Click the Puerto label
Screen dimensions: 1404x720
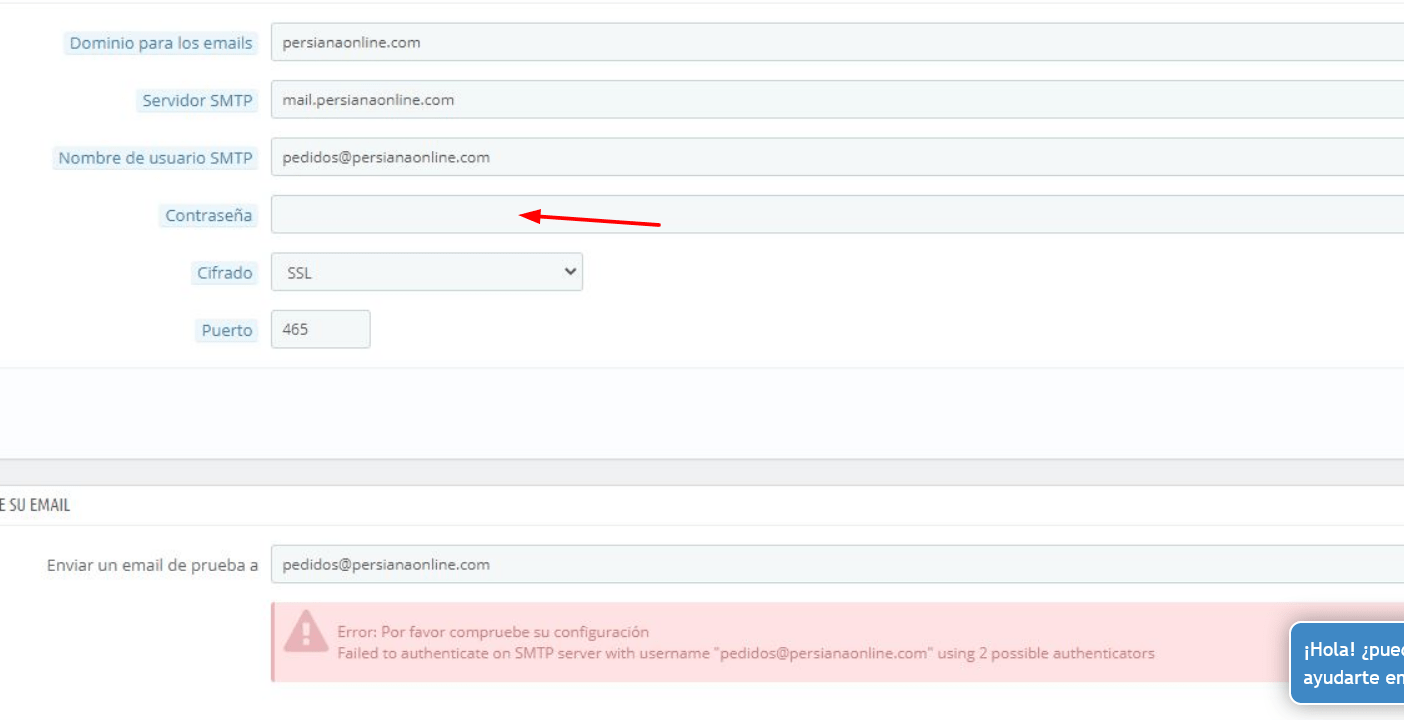coord(227,330)
